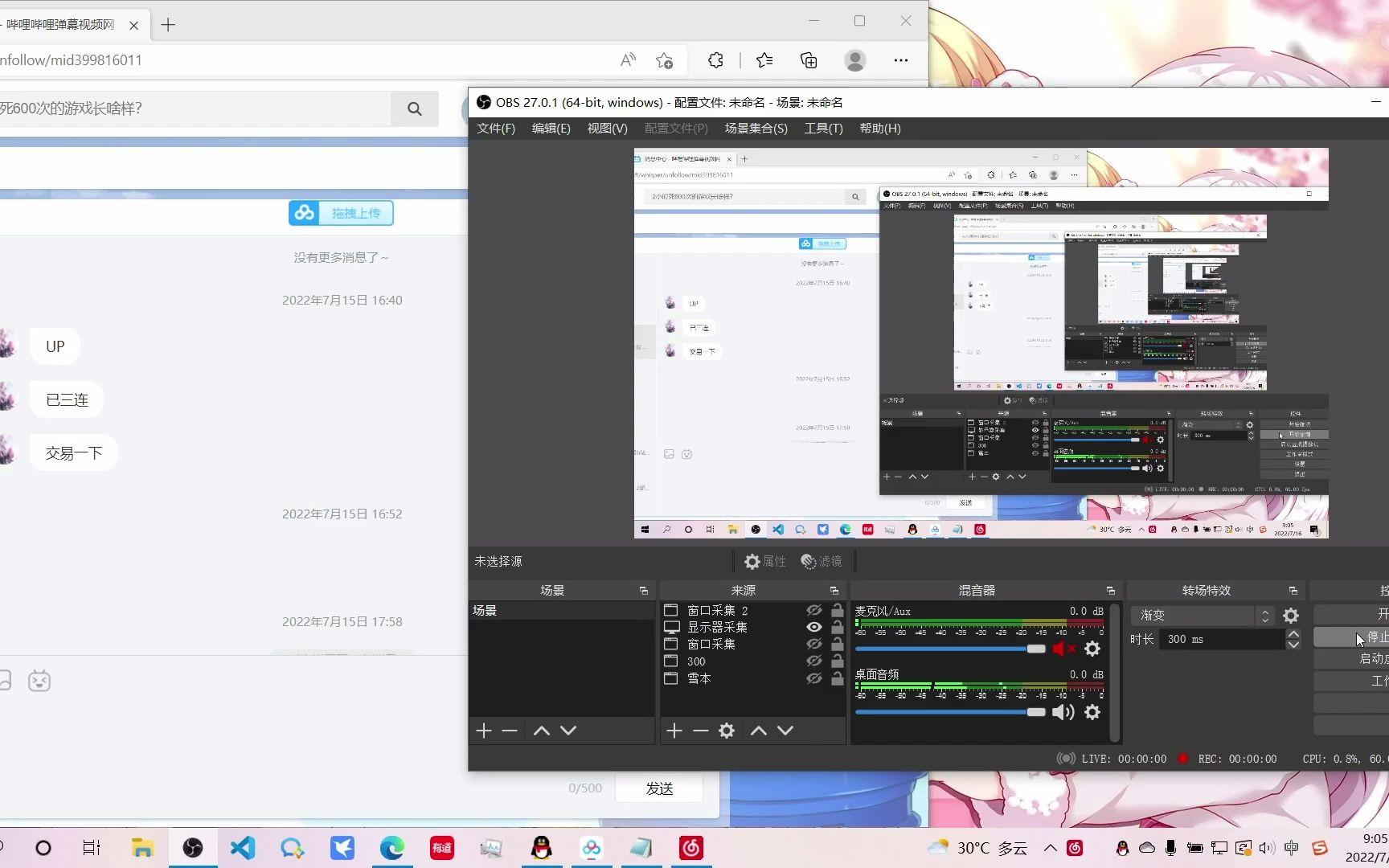This screenshot has width=1389, height=868.
Task: Click the Bilibili search input field
Action: click(x=195, y=108)
